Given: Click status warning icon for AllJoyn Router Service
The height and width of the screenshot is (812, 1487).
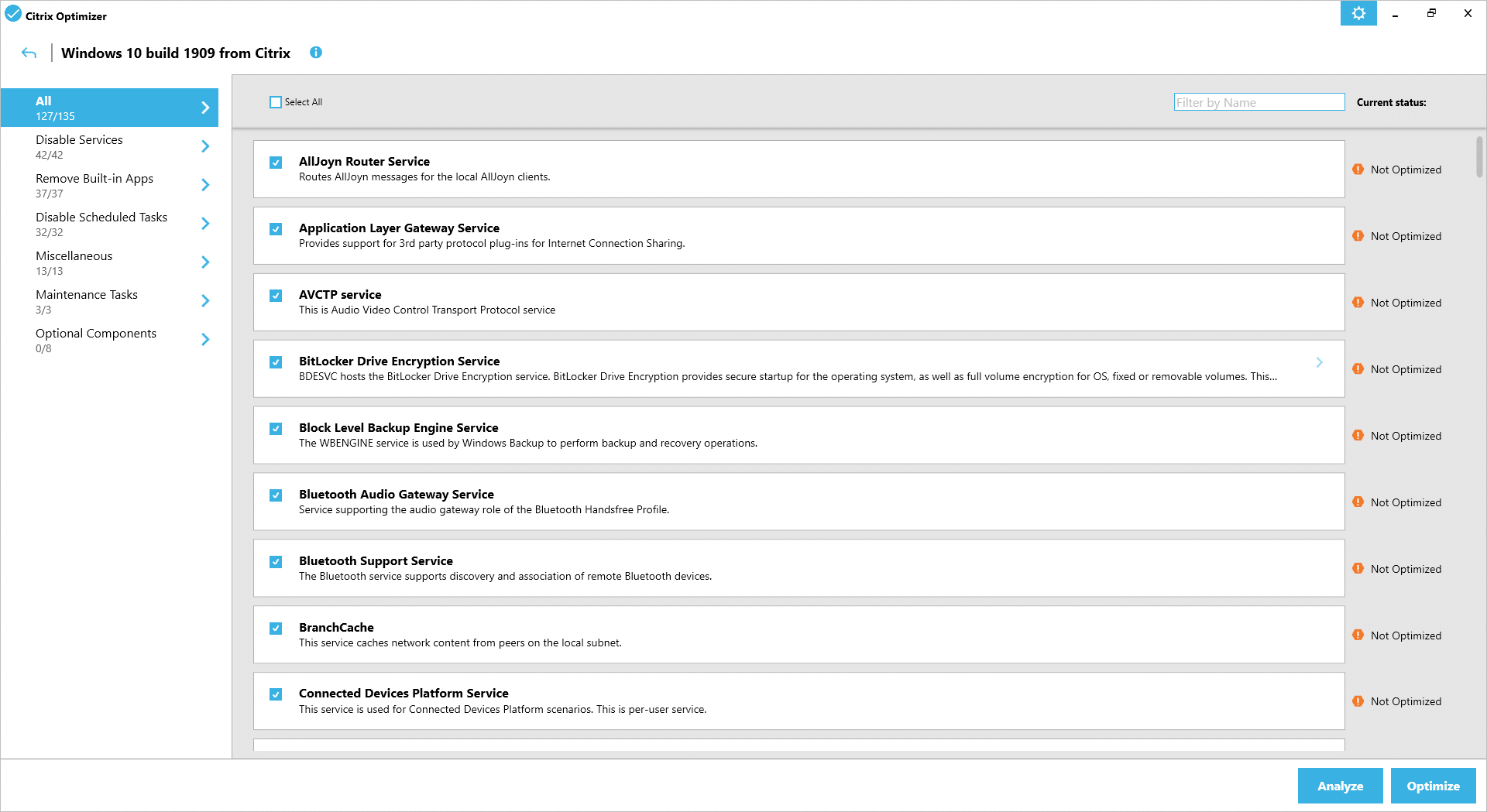Looking at the screenshot, I should [x=1358, y=170].
